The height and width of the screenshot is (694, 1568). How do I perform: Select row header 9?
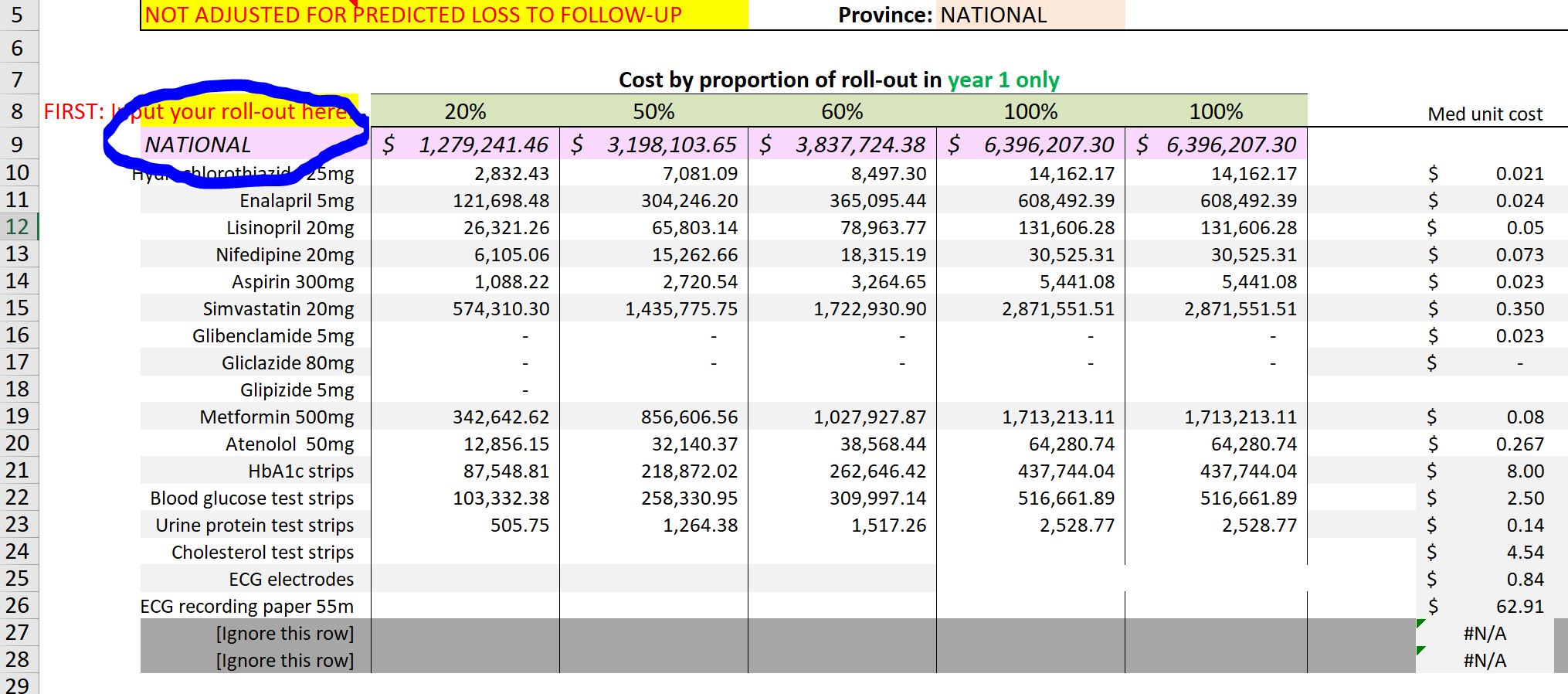(19, 145)
